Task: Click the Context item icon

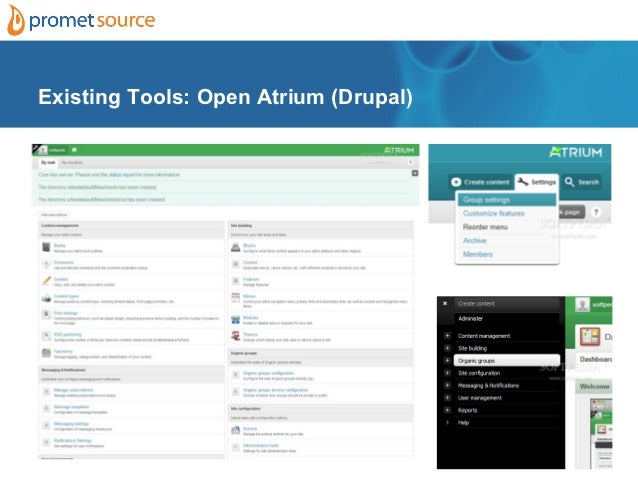Action: tap(236, 264)
